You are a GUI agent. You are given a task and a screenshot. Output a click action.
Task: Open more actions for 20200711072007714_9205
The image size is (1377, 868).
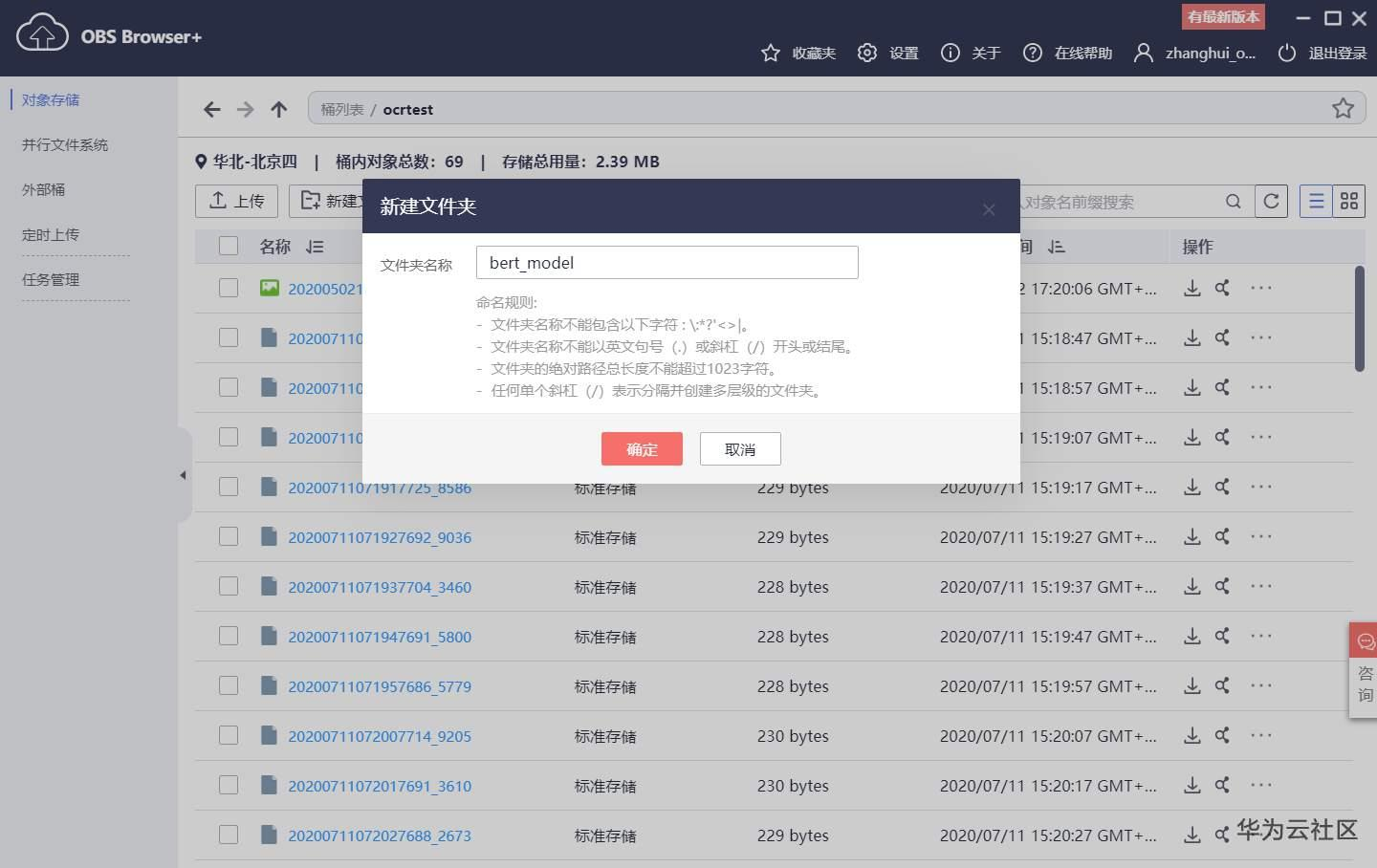[1261, 735]
